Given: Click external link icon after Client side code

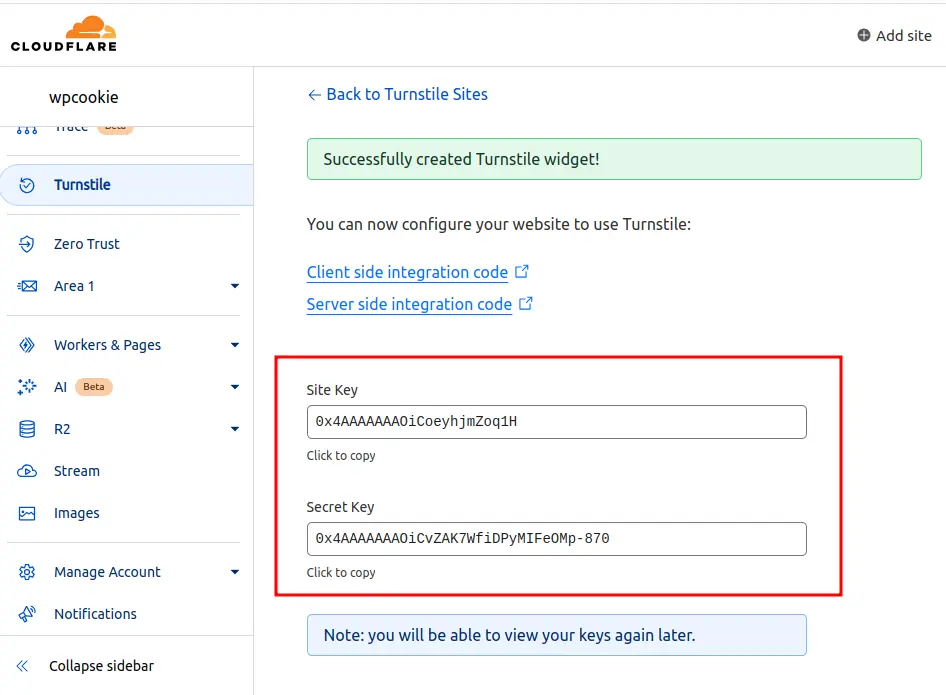Looking at the screenshot, I should pos(522,271).
